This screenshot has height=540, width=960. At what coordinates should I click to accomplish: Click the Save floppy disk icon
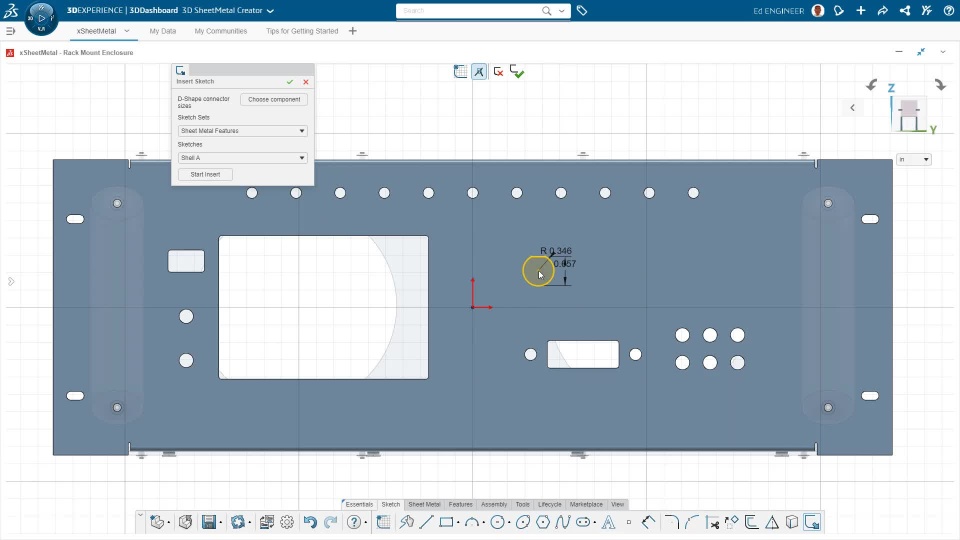pos(209,522)
